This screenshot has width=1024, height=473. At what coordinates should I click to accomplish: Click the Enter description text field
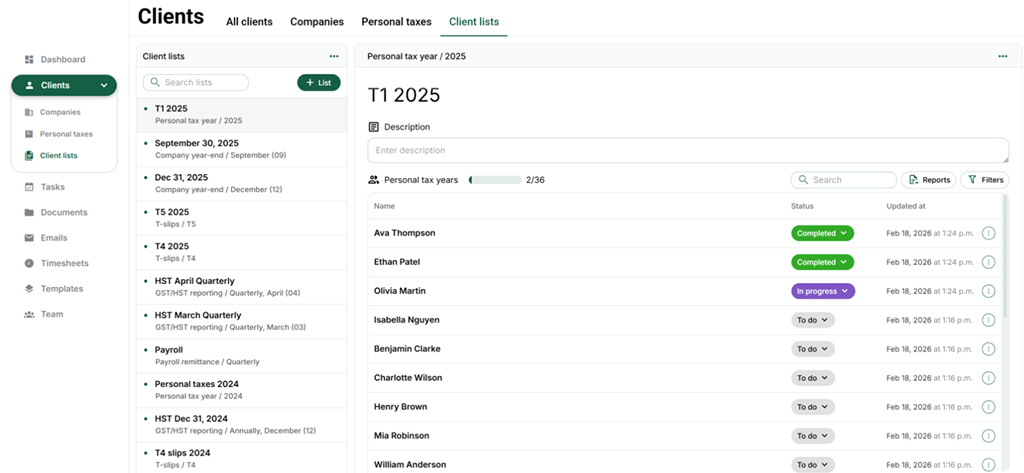687,150
